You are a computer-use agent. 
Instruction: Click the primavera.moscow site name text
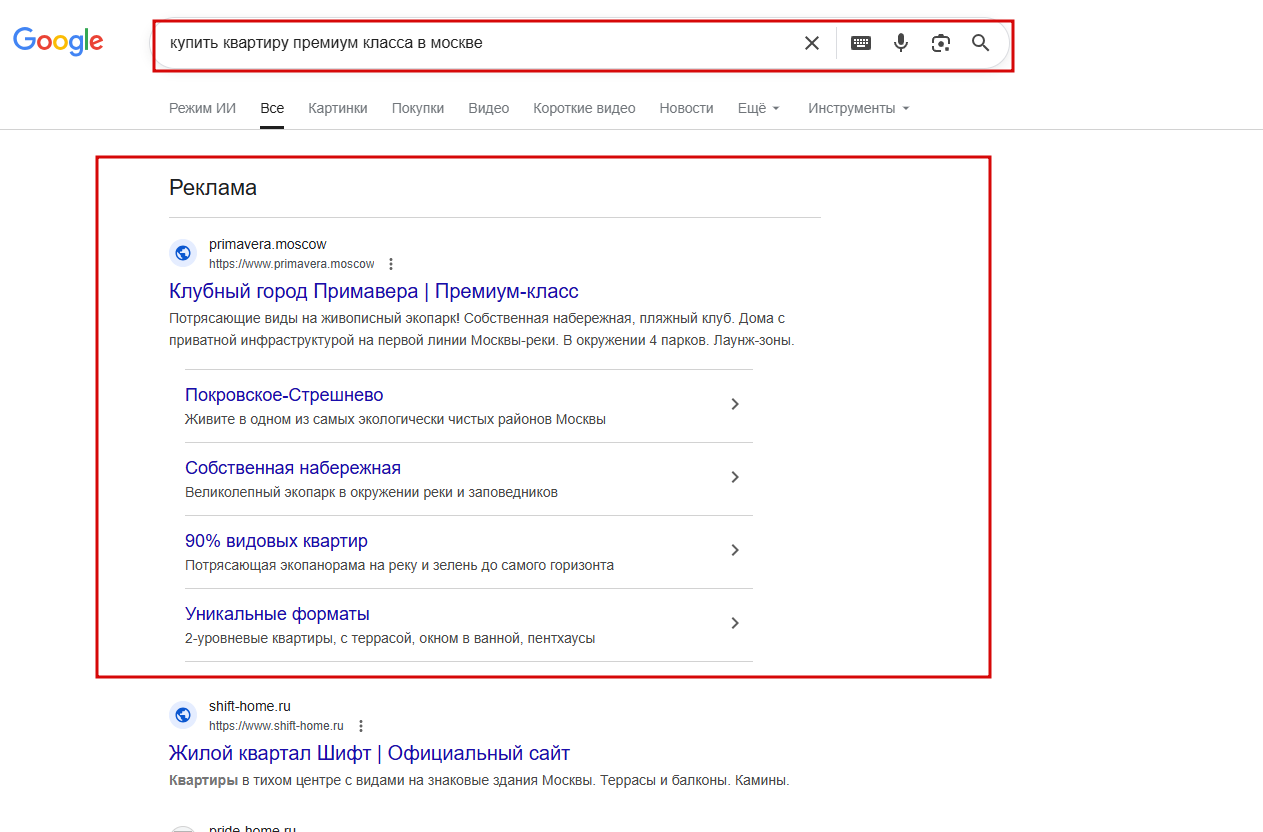tap(268, 244)
